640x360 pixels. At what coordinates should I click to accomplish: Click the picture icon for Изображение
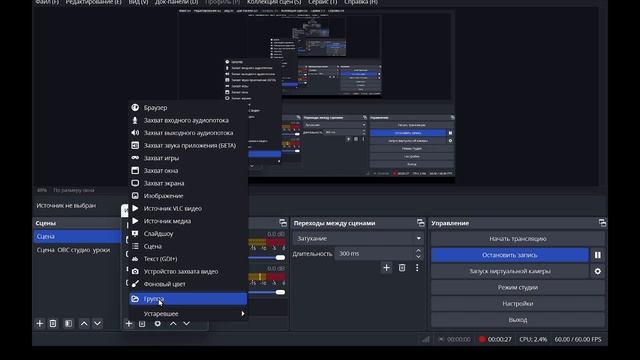coord(135,196)
